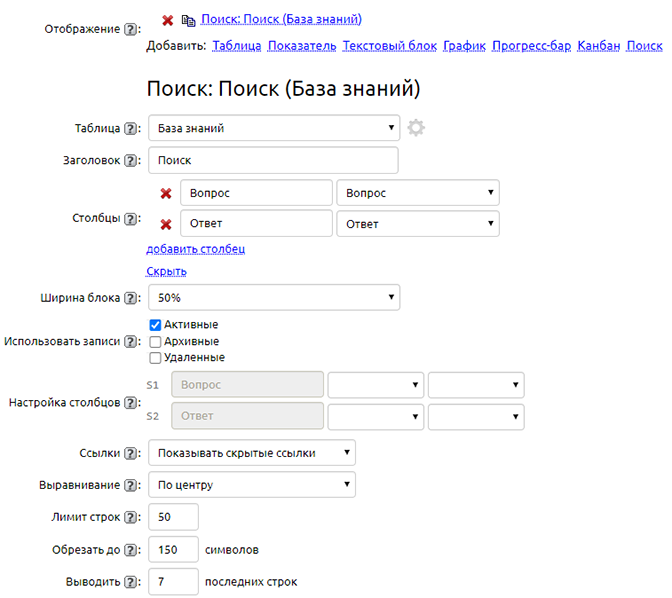Open the Выравнивание dropdown set to По центру
Image resolution: width=672 pixels, height=598 pixels.
point(251,485)
